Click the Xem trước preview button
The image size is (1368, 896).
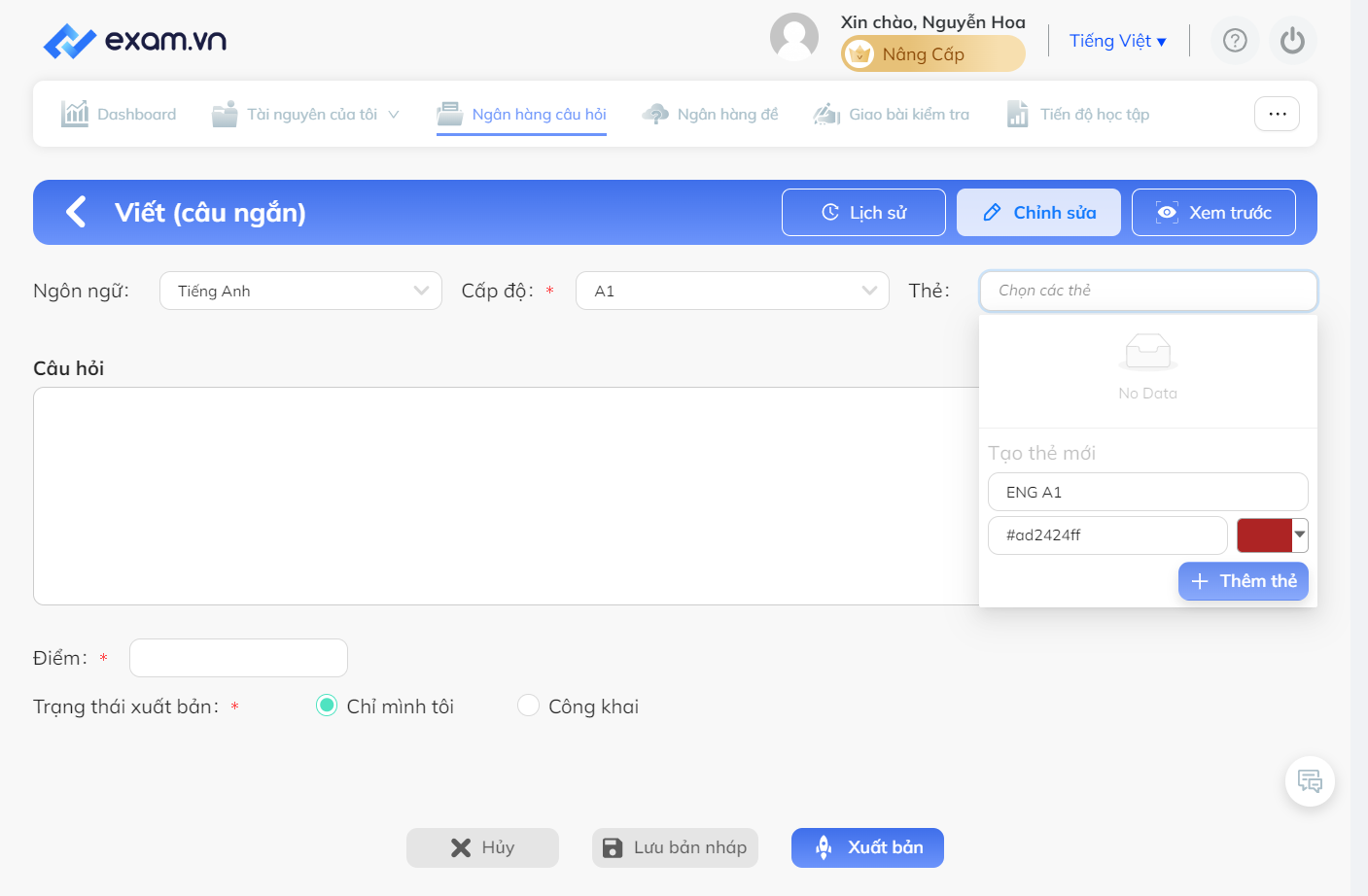[1213, 212]
